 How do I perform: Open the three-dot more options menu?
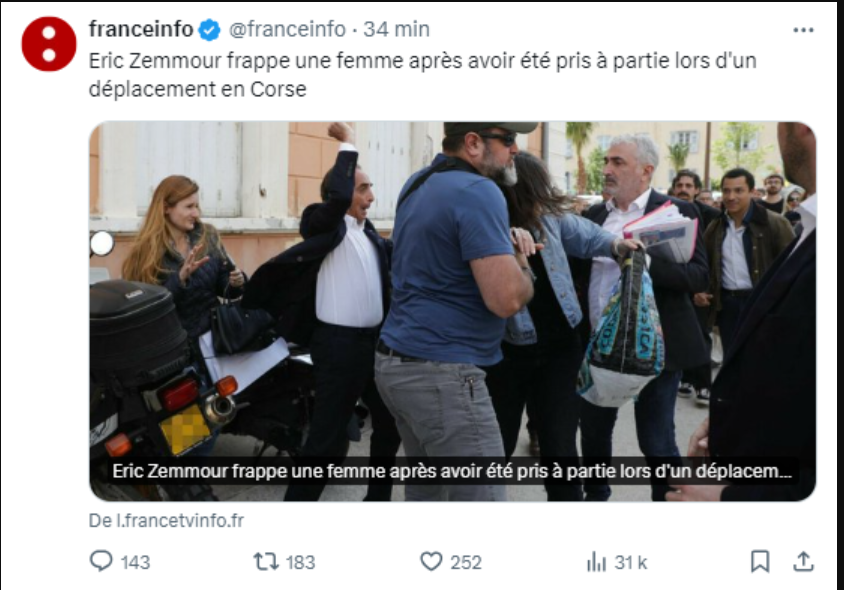[803, 30]
